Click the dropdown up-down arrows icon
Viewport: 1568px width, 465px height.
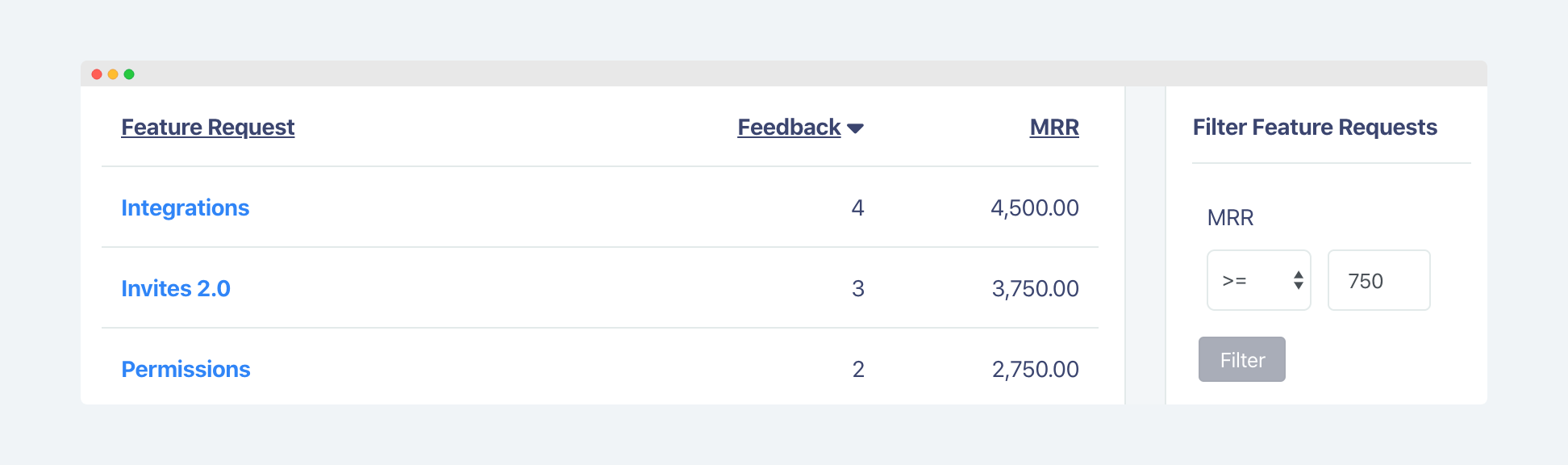[x=1298, y=280]
